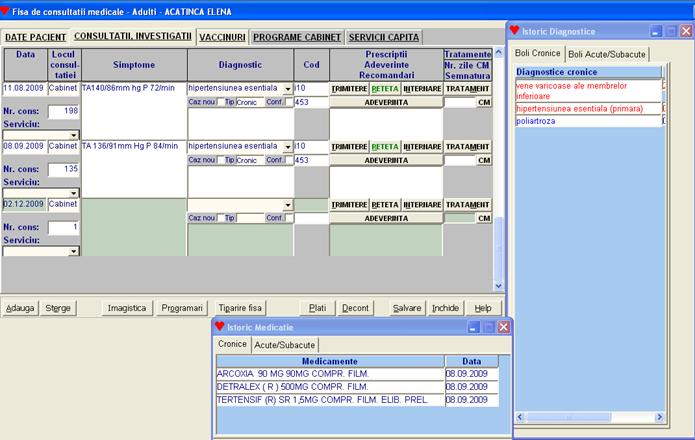
Task: Click ADEVERINTA button in 02.12.2009 row
Action: click(x=385, y=218)
